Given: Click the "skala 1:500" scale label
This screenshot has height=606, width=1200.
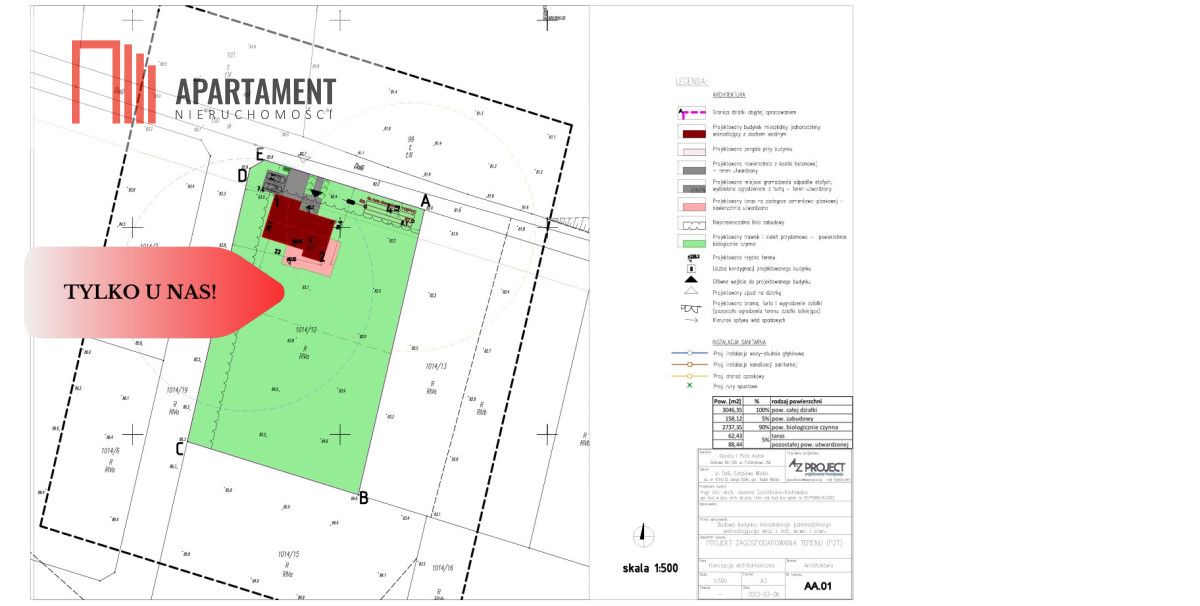Looking at the screenshot, I should click(649, 568).
